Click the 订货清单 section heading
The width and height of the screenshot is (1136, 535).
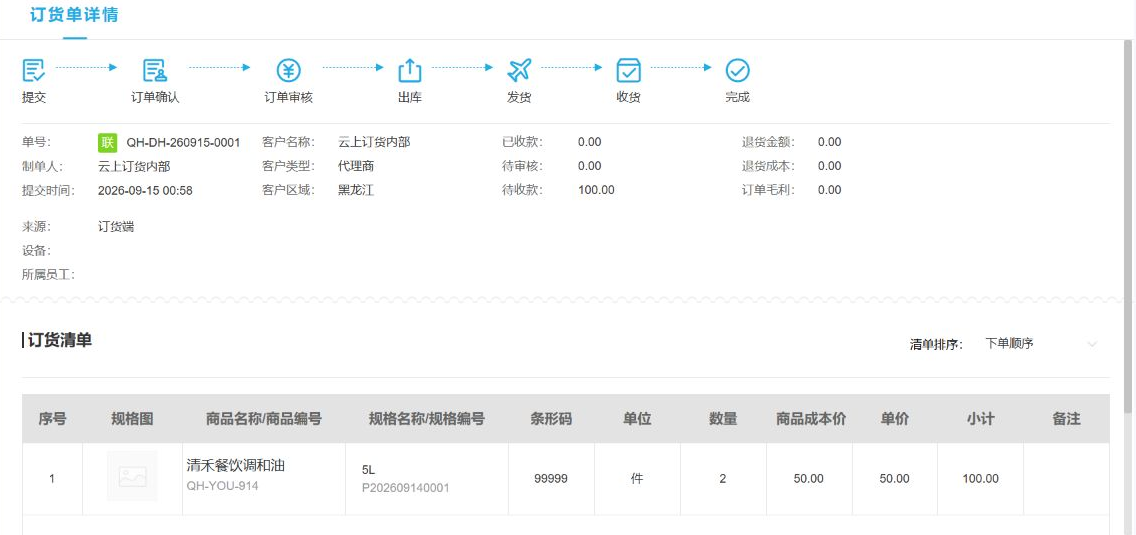coord(59,340)
